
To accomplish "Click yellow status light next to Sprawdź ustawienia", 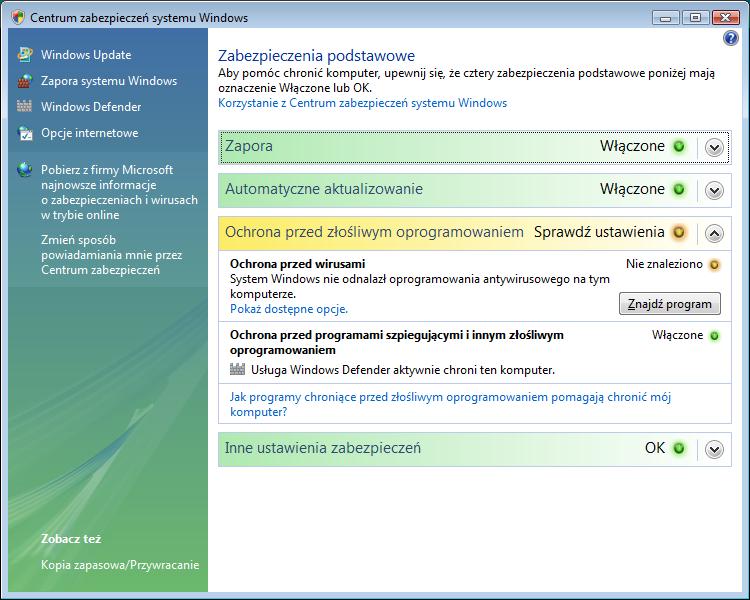I will pos(679,233).
